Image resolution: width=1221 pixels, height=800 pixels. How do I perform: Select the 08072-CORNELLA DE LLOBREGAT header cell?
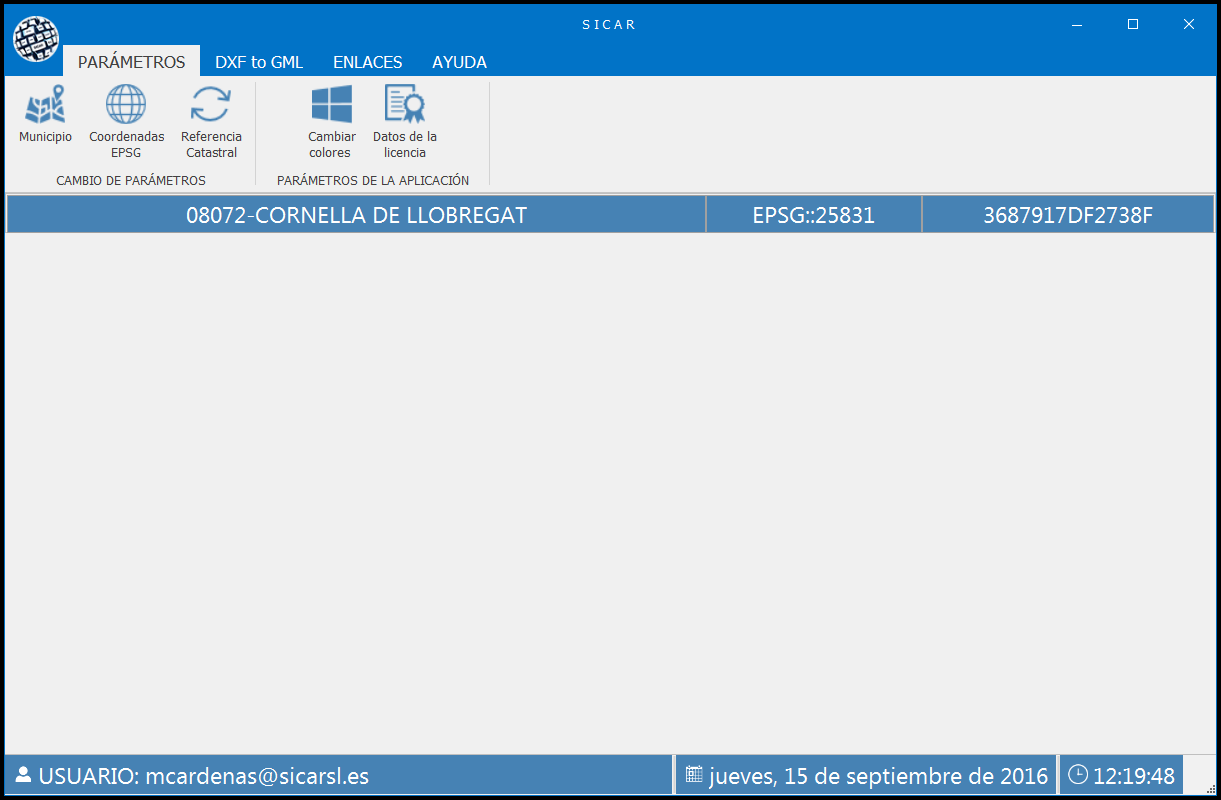tap(356, 215)
